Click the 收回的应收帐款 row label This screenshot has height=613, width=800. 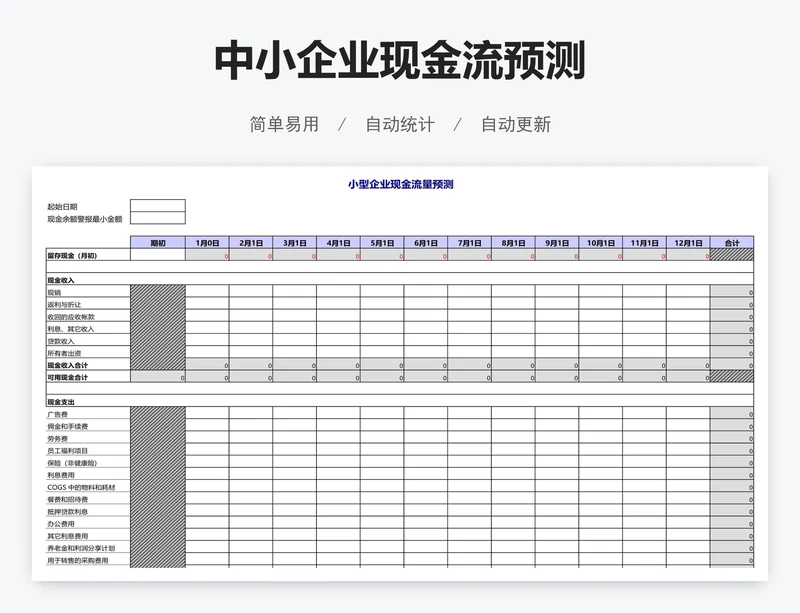[x=71, y=316]
